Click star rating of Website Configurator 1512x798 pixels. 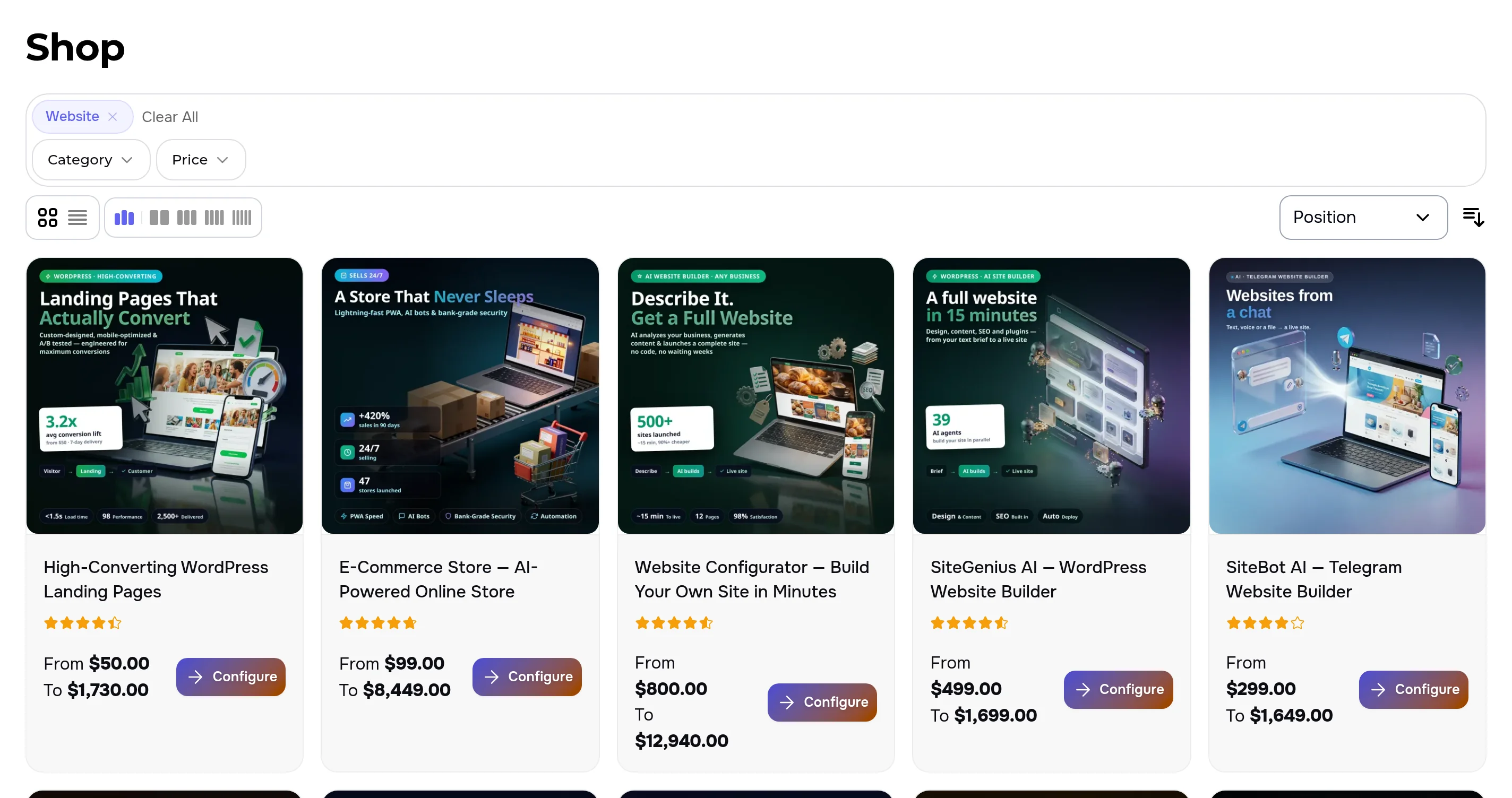[674, 623]
